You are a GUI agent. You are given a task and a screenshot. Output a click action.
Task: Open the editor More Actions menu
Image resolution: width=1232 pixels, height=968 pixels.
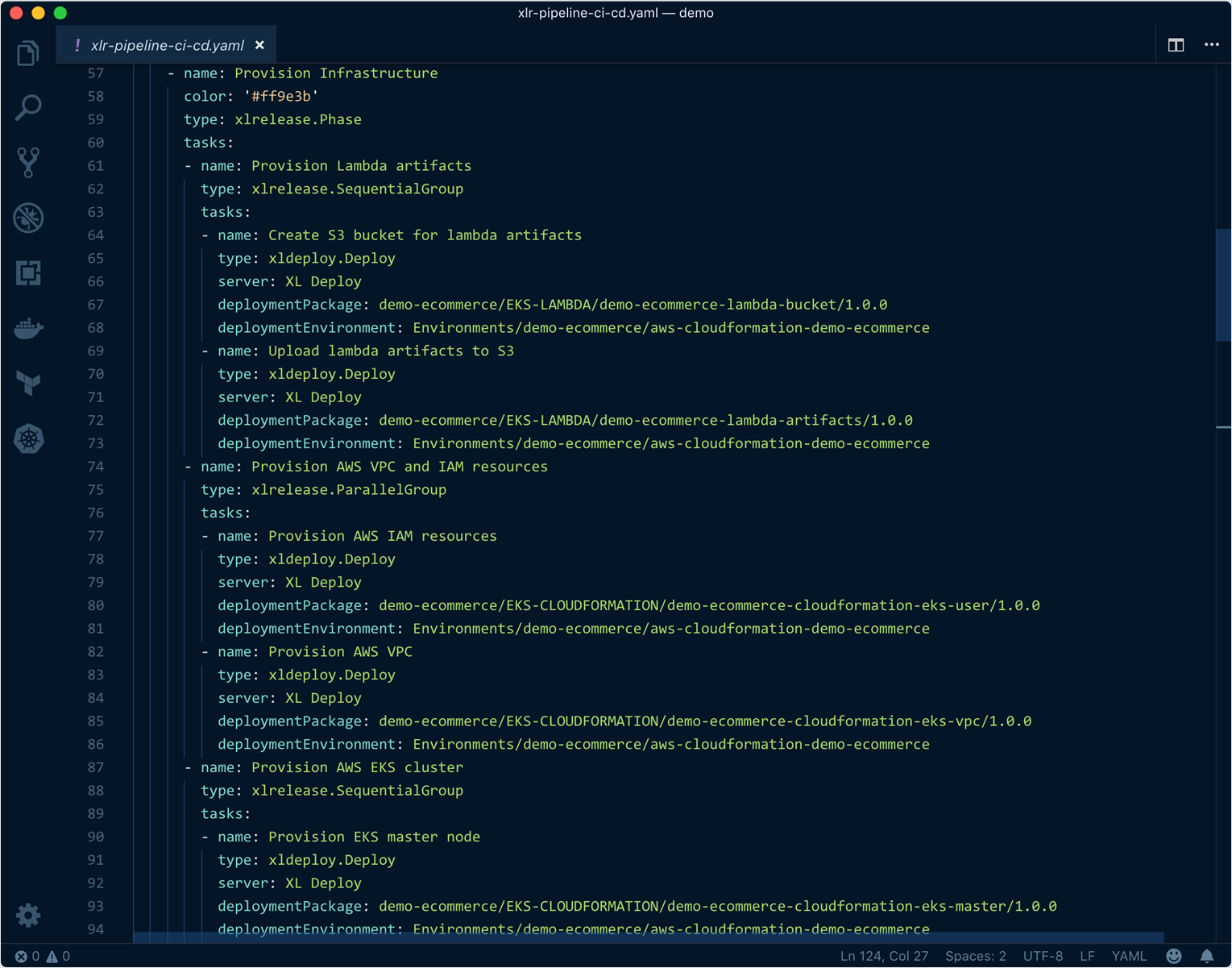tap(1211, 45)
